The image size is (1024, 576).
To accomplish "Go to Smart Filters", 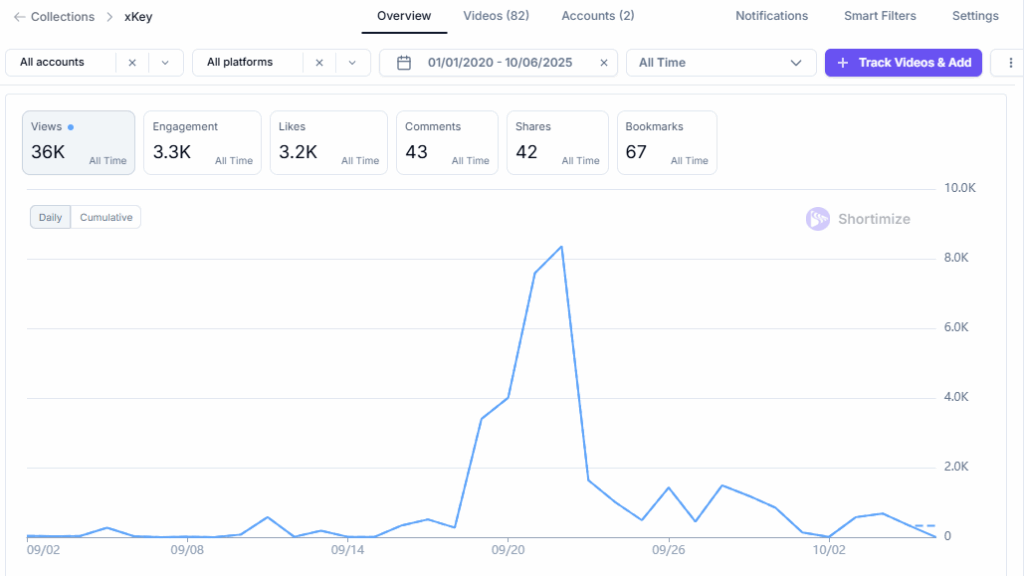I will pos(879,16).
